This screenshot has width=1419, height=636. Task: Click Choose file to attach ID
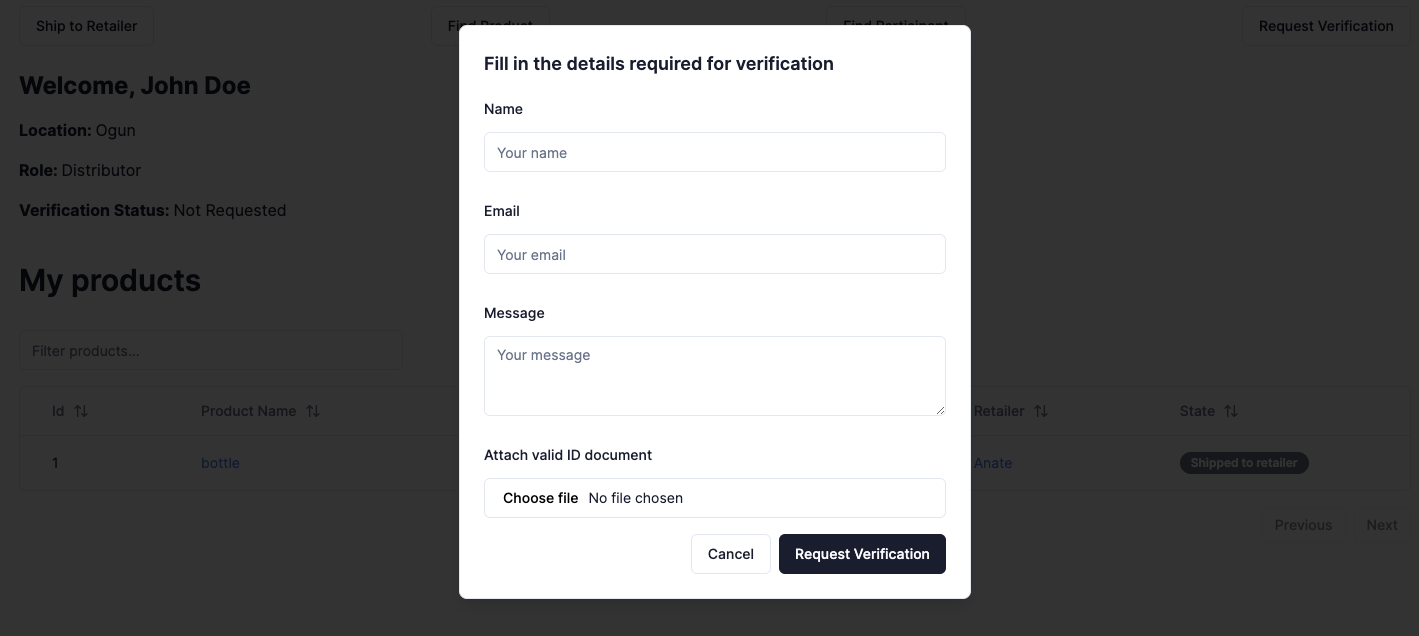coord(541,498)
